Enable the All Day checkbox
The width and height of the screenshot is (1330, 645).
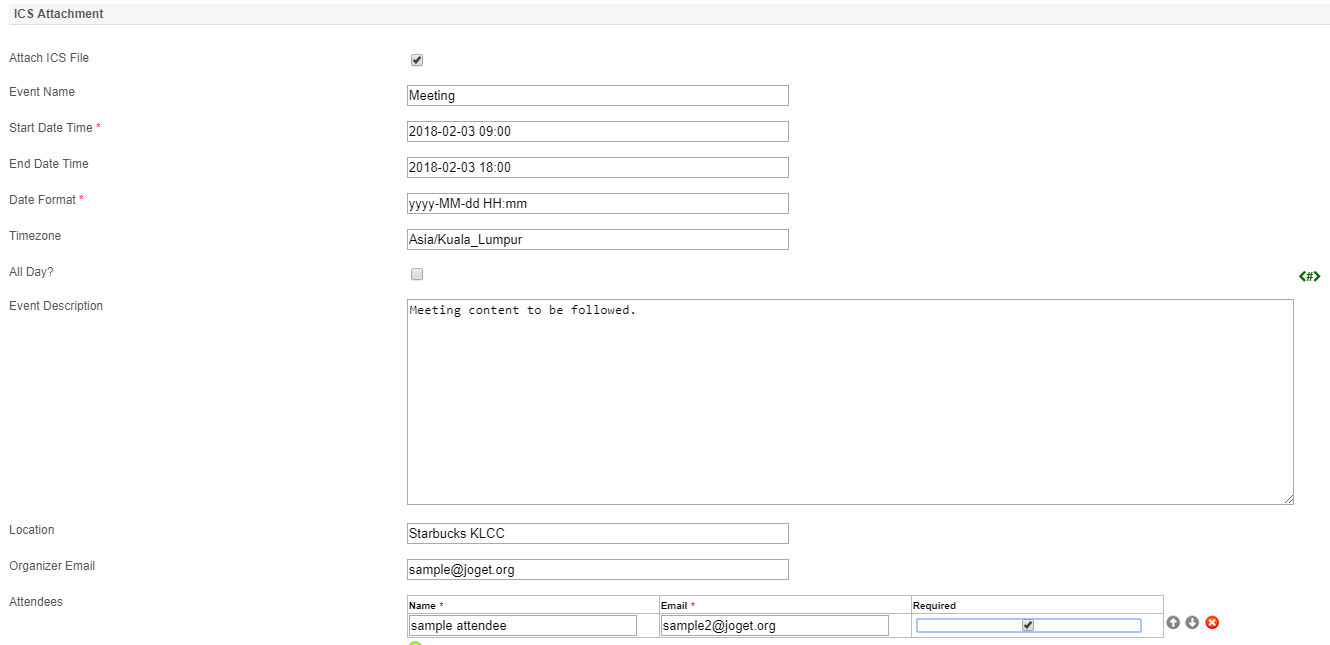[417, 274]
